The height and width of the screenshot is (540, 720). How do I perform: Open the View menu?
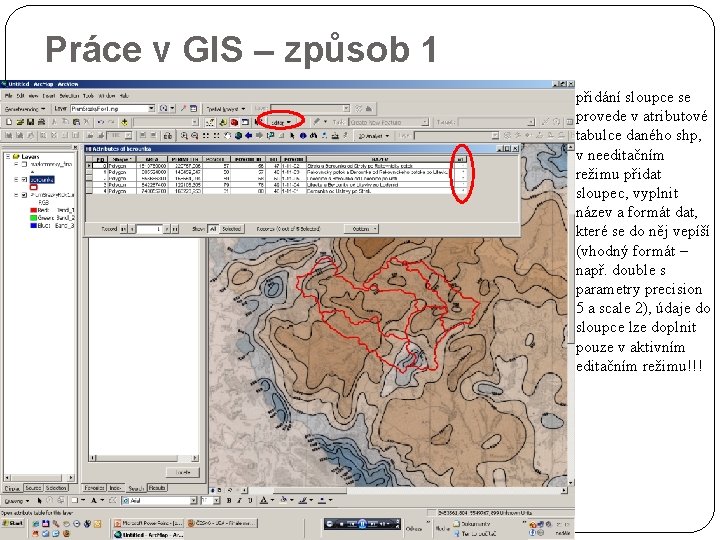[33, 96]
